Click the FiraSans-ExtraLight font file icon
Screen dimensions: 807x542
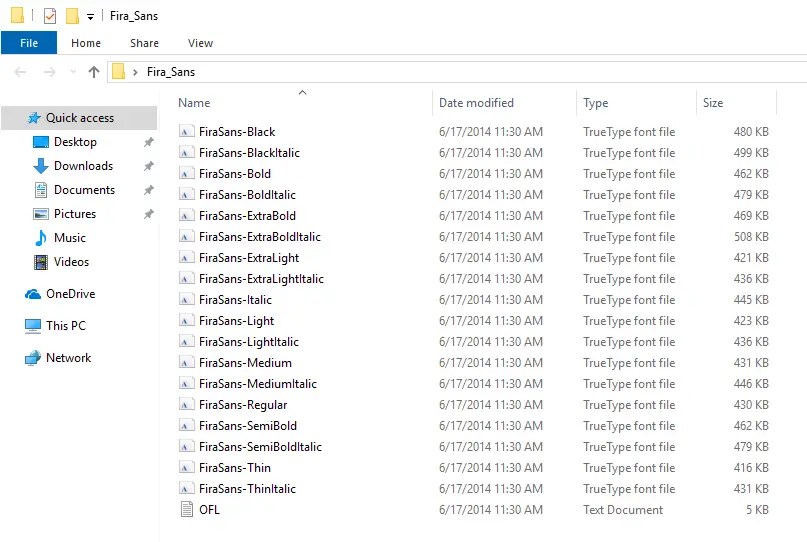(186, 257)
